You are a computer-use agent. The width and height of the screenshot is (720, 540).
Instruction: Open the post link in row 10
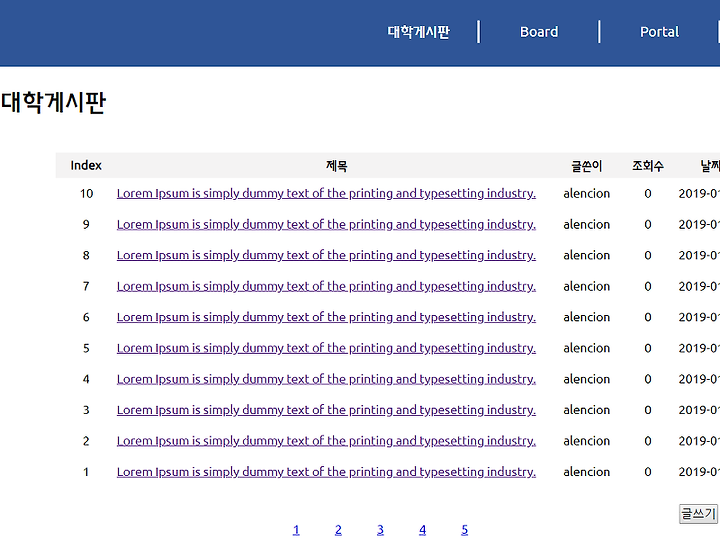coord(326,193)
